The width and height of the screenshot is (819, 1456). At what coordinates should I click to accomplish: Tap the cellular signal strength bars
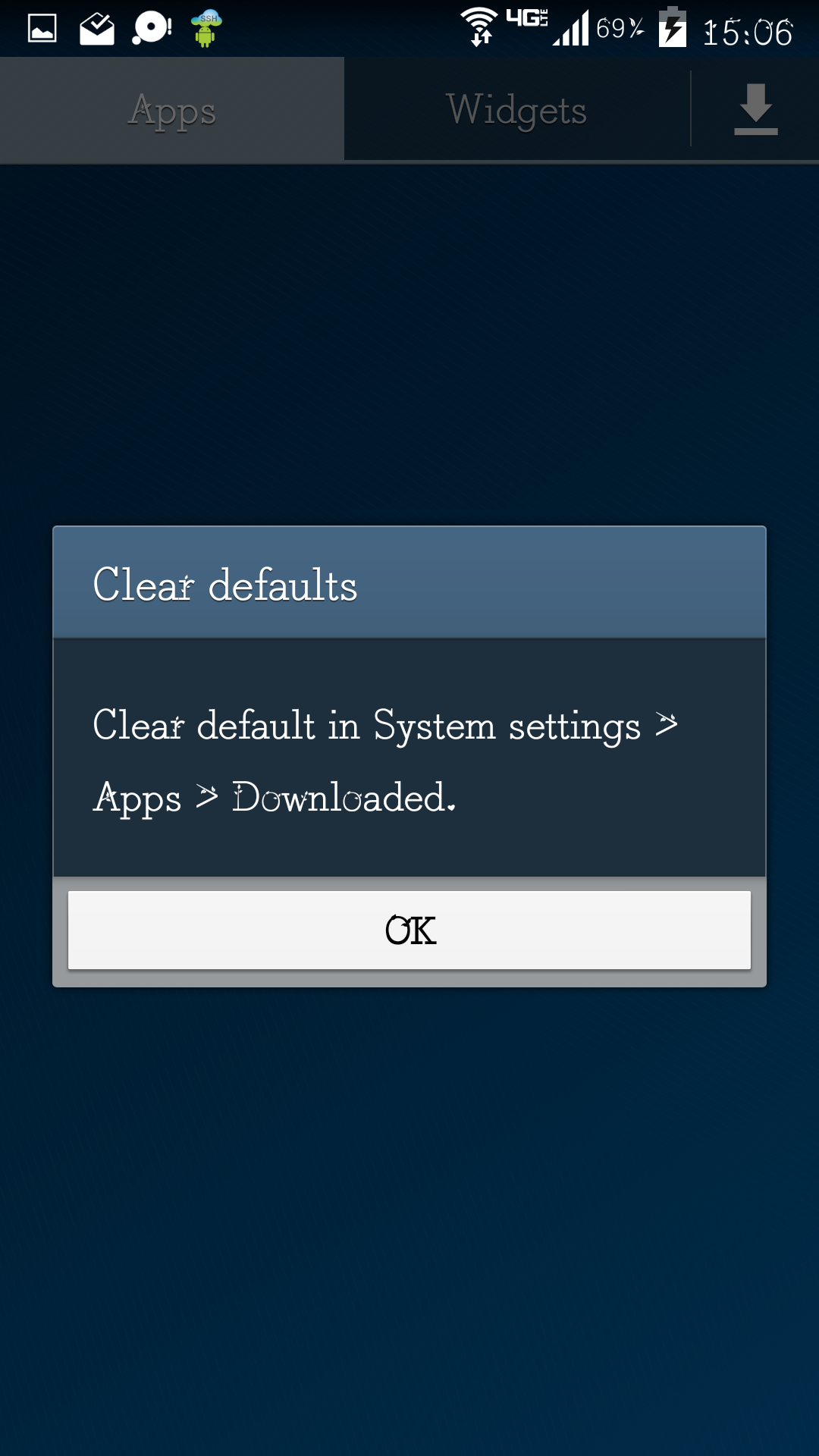click(x=571, y=28)
